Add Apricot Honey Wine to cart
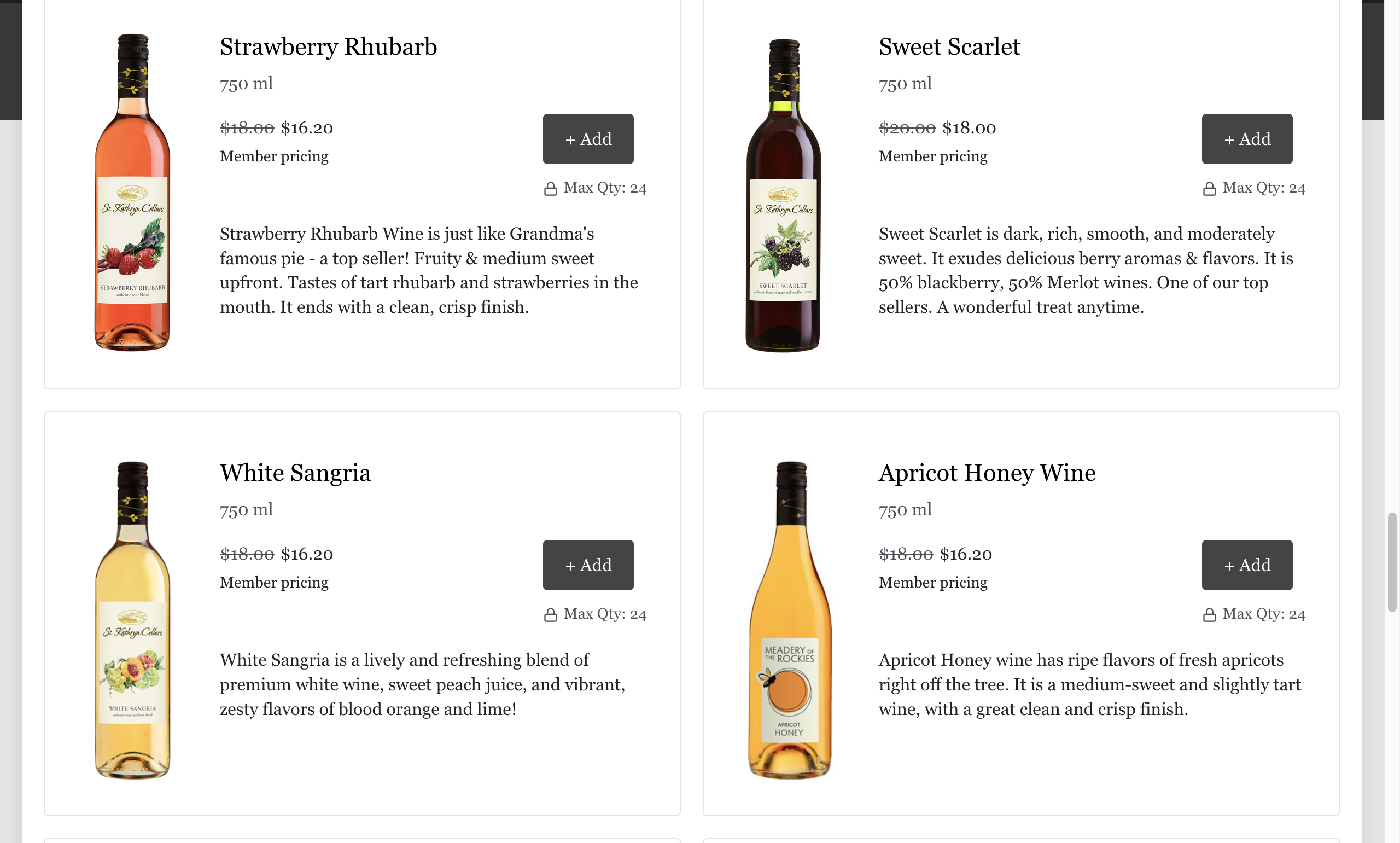The image size is (1400, 843). pos(1246,565)
